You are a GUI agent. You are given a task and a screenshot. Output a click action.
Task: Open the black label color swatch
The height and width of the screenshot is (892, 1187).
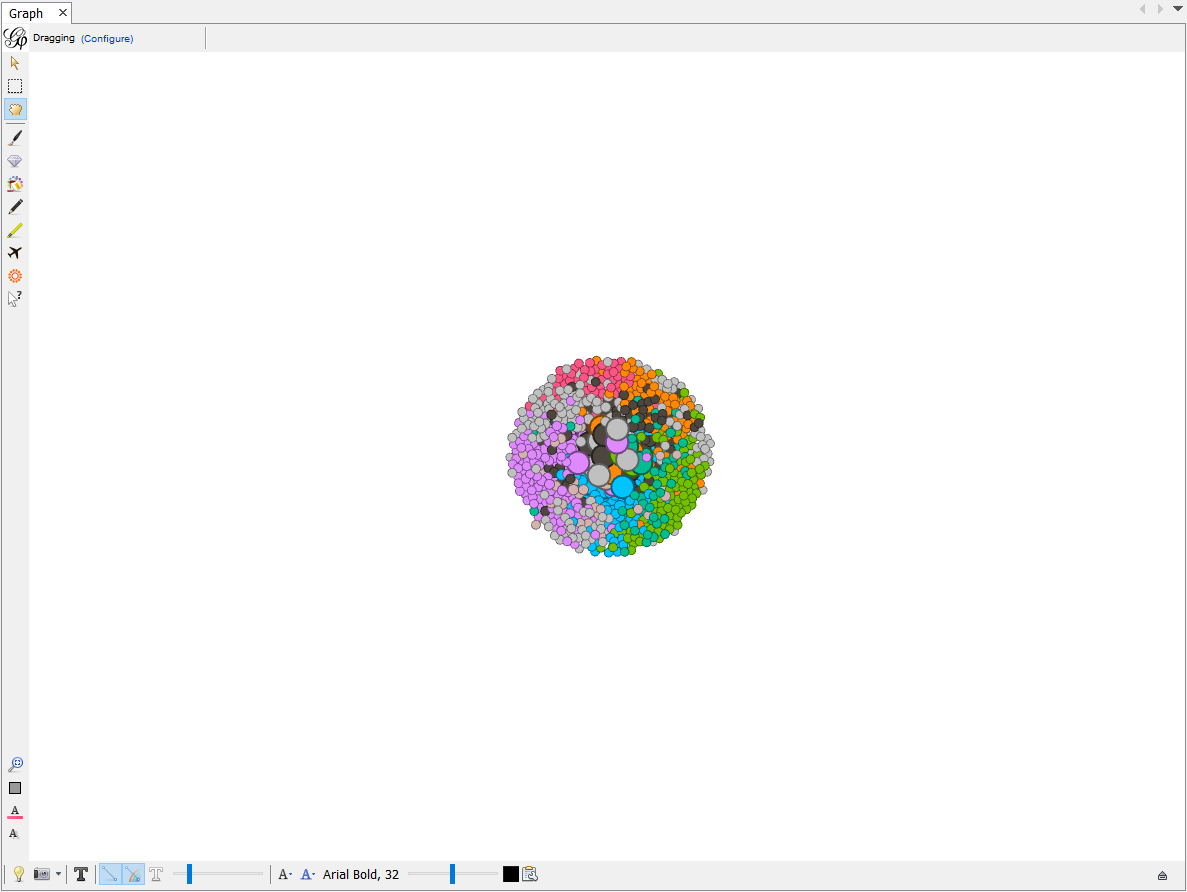coord(511,875)
